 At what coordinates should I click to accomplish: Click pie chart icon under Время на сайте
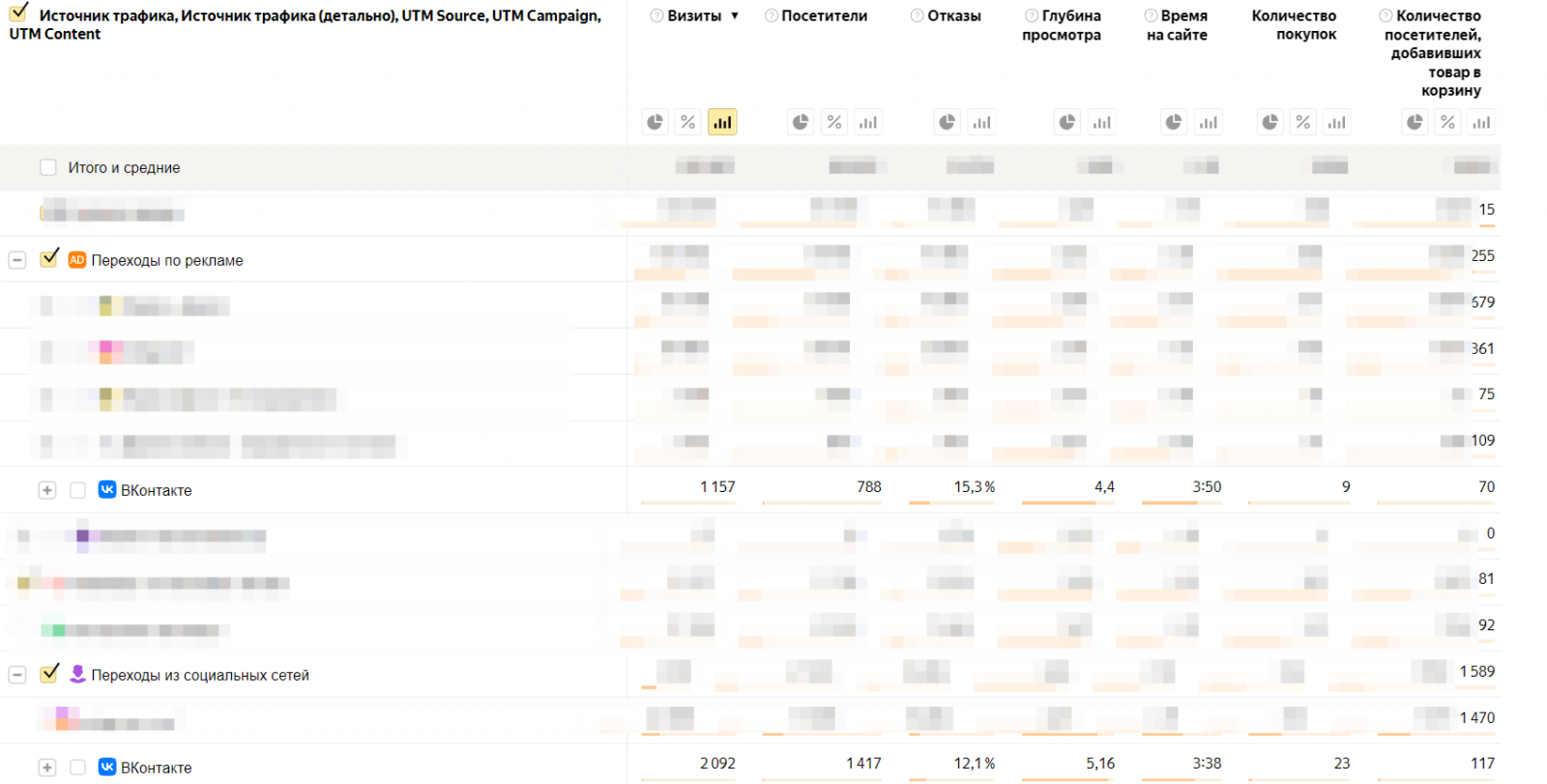tap(1174, 122)
